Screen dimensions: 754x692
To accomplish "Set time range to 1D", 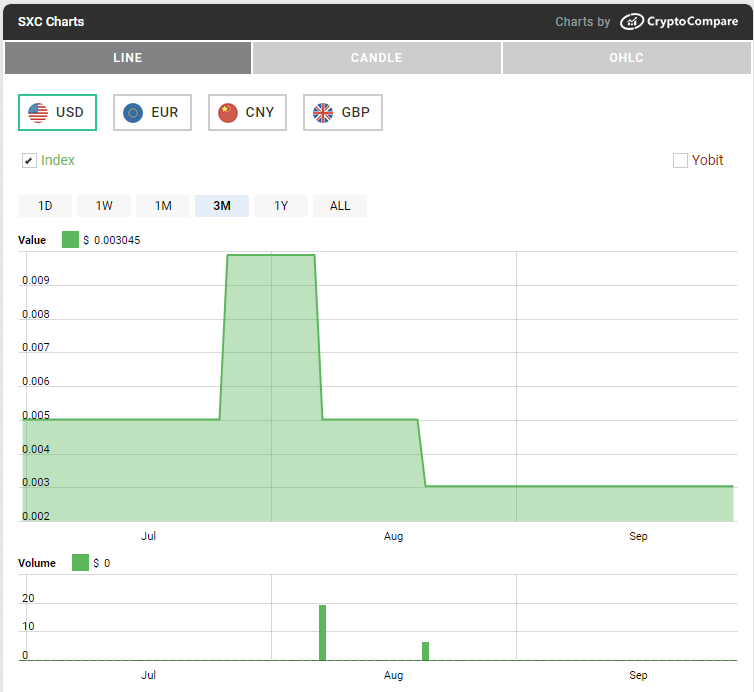I will pos(45,206).
